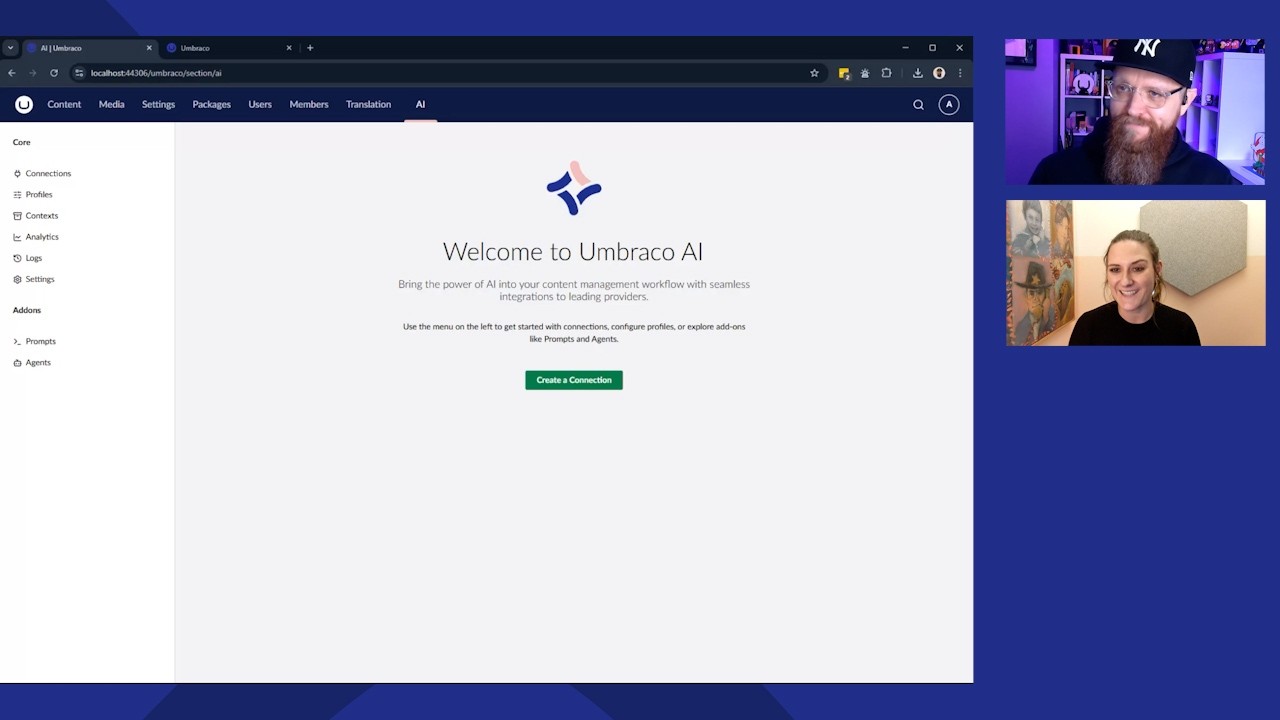Click the Analytics chart icon in sidebar
1280x720 pixels.
coord(17,237)
